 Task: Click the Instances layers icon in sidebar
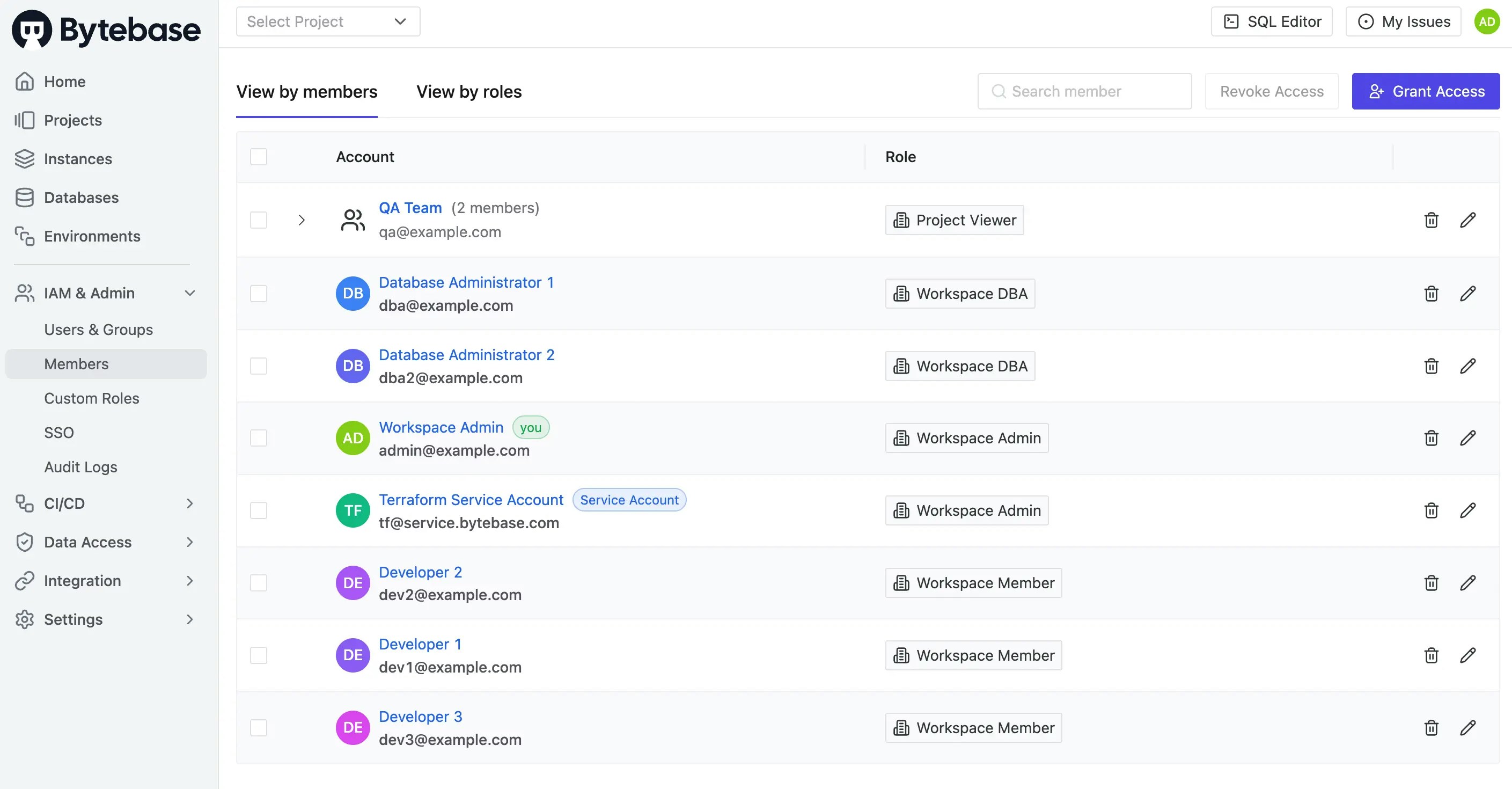coord(24,159)
